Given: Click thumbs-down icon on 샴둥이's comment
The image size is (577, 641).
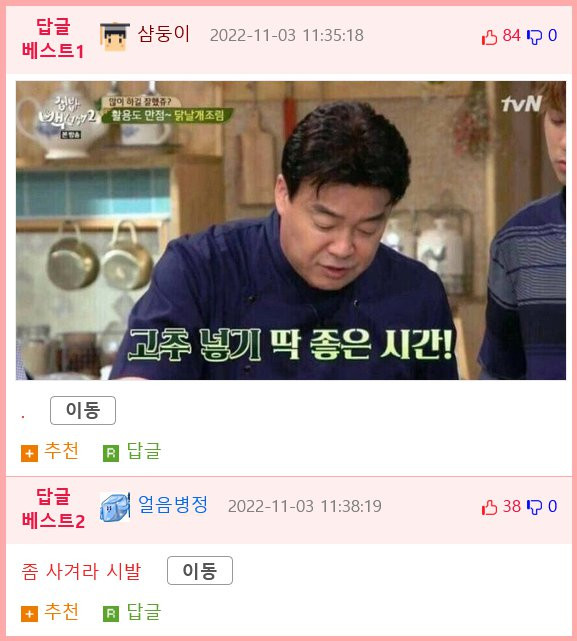Looking at the screenshot, I should (534, 37).
